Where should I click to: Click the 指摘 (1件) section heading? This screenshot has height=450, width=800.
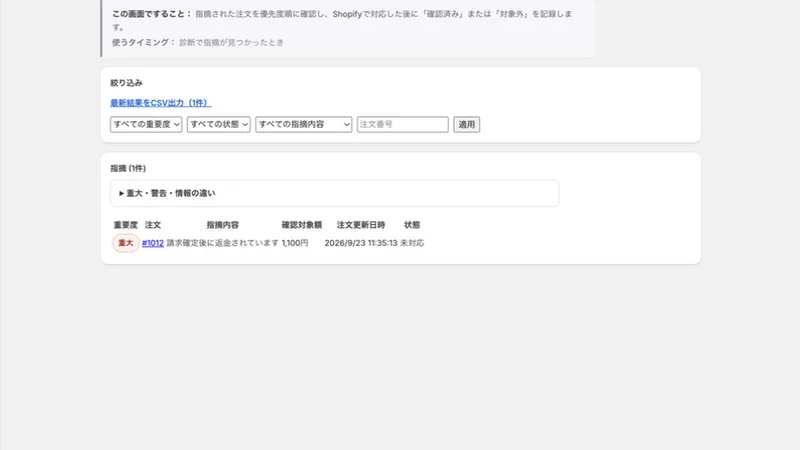[128, 168]
